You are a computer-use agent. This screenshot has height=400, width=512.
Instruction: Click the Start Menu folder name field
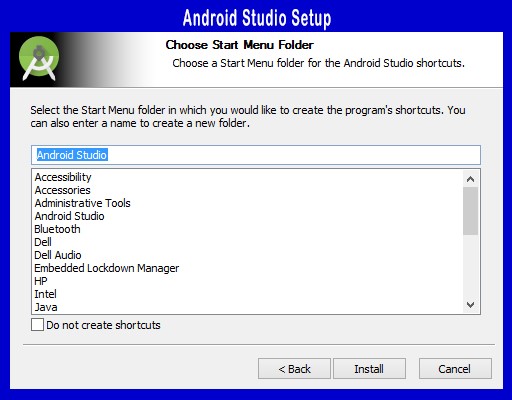coord(256,155)
